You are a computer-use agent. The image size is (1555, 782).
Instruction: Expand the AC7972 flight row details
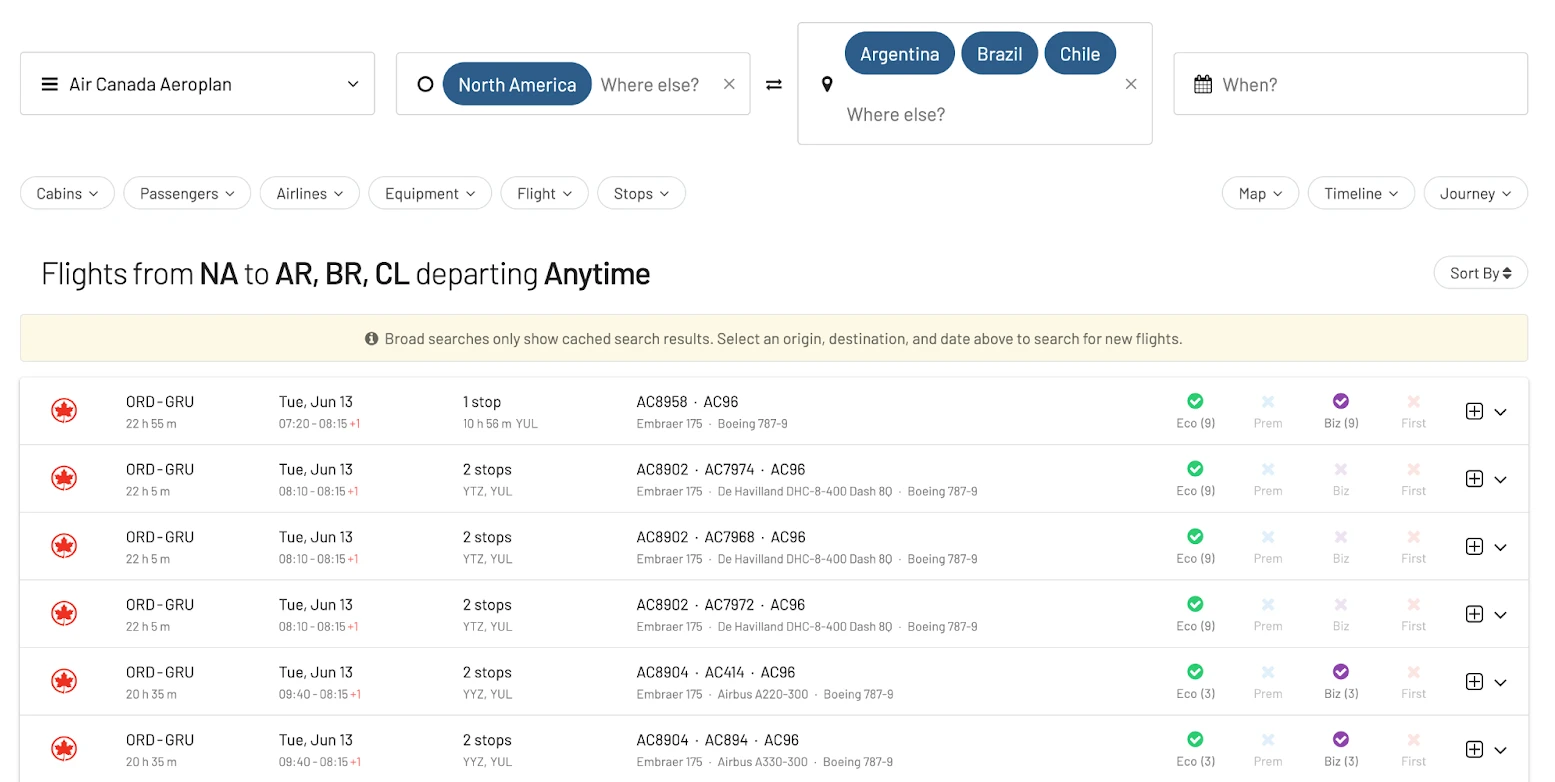(1500, 615)
